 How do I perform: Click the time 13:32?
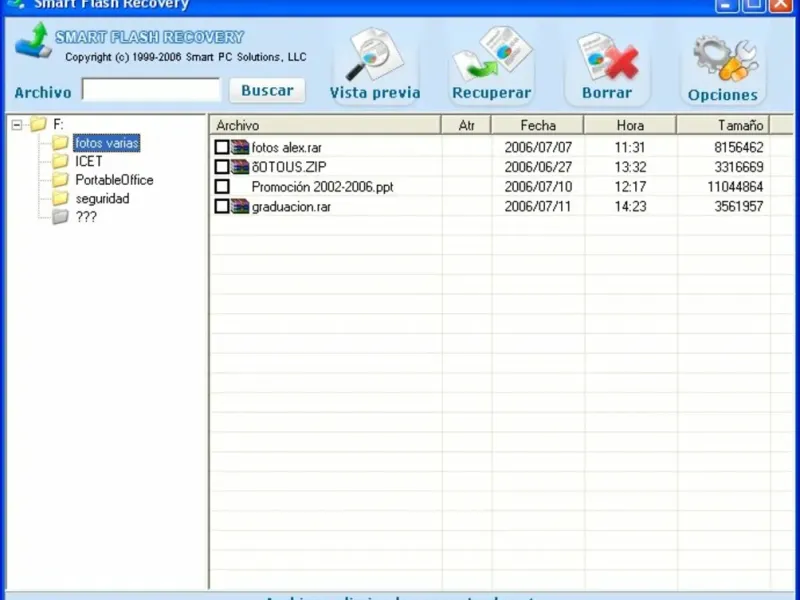630,167
